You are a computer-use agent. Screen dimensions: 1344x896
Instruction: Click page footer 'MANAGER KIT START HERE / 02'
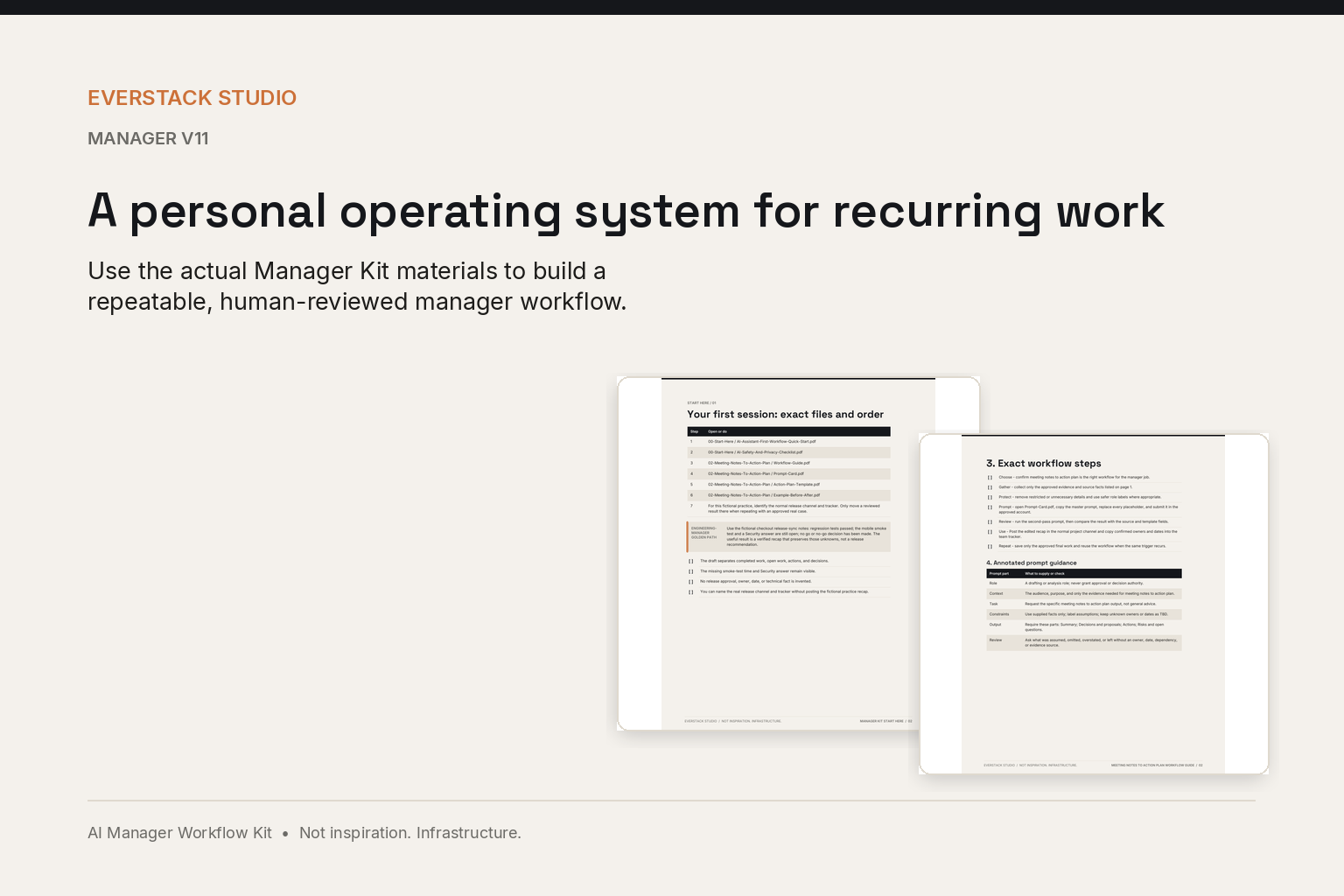click(885, 721)
